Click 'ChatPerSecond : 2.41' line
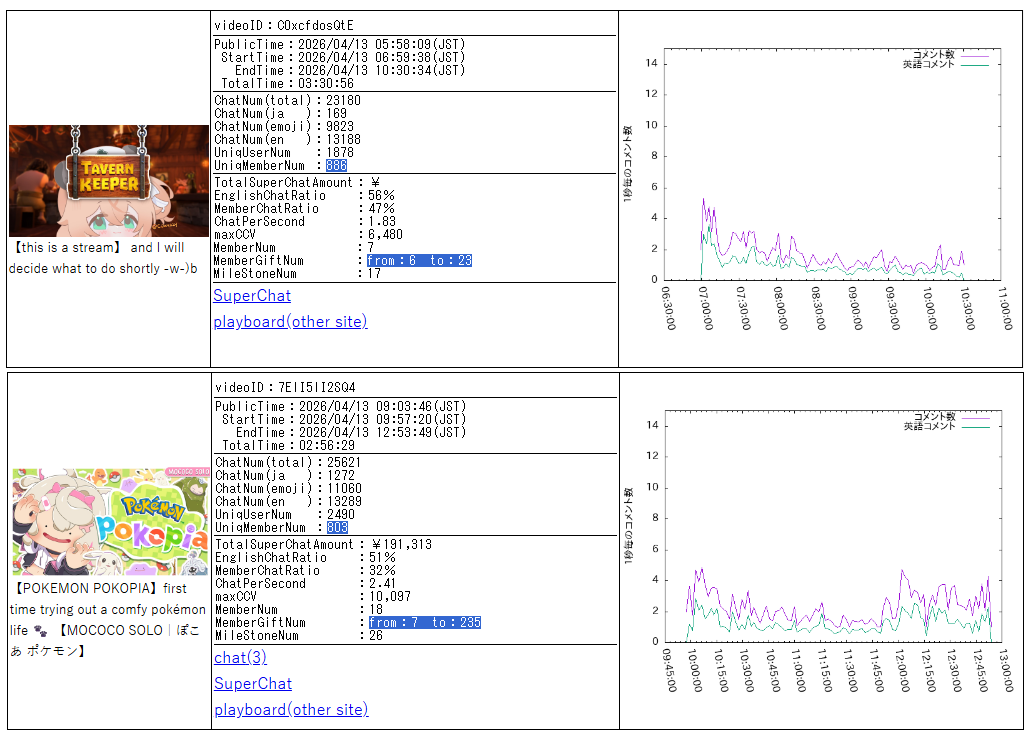 306,584
